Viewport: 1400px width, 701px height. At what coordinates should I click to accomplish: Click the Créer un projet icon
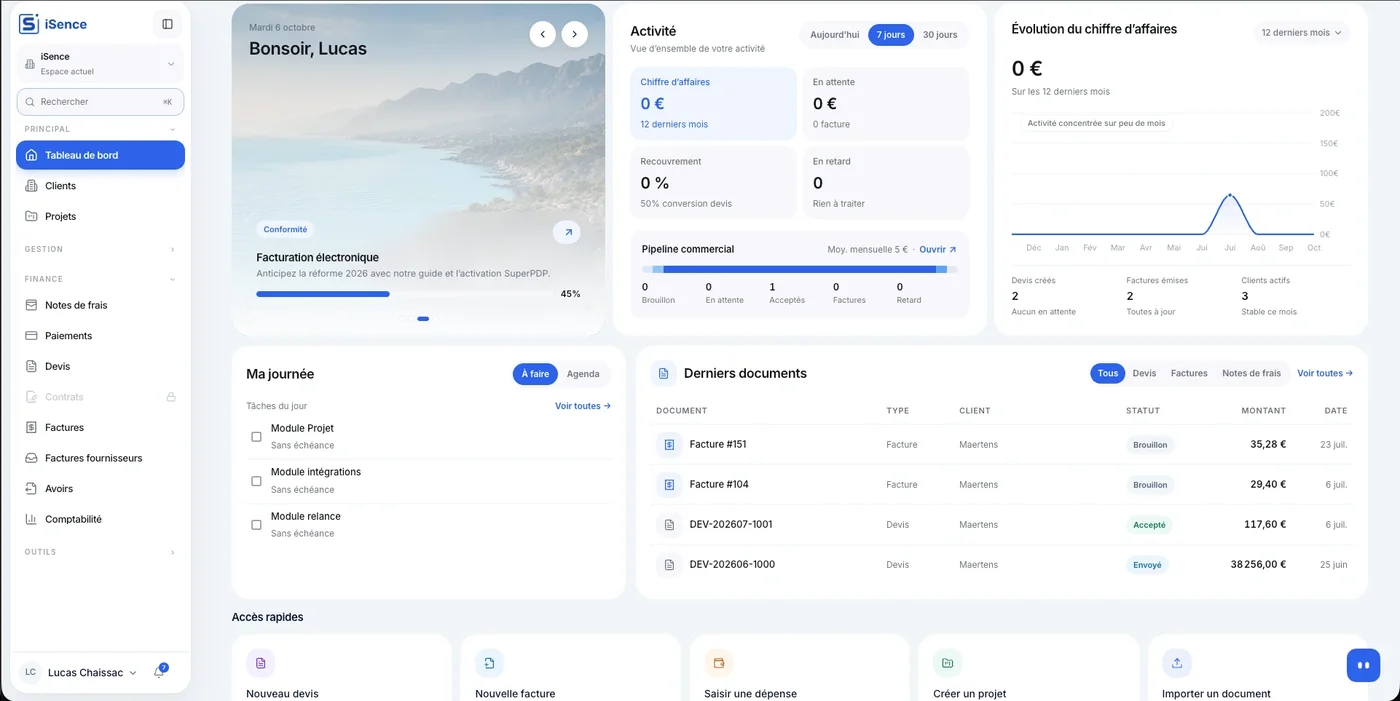(x=947, y=663)
